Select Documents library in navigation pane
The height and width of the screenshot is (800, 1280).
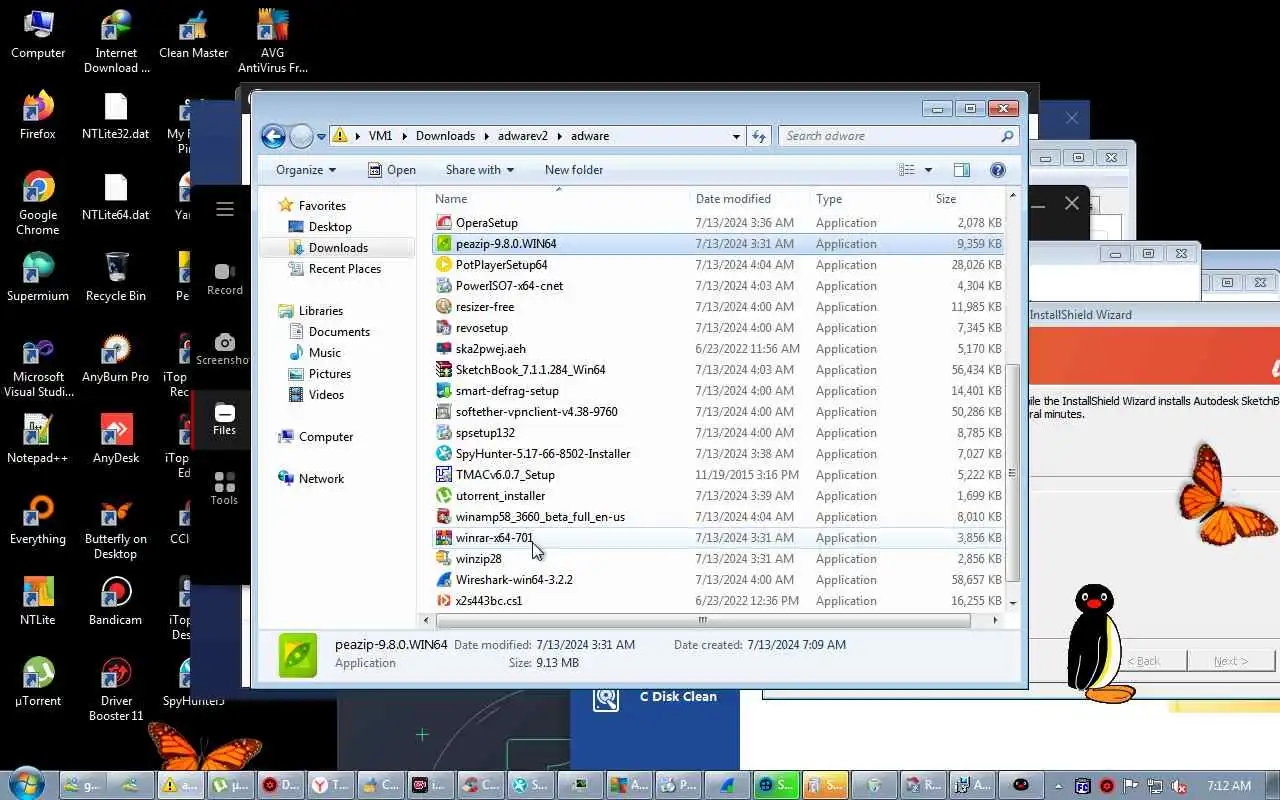339,332
